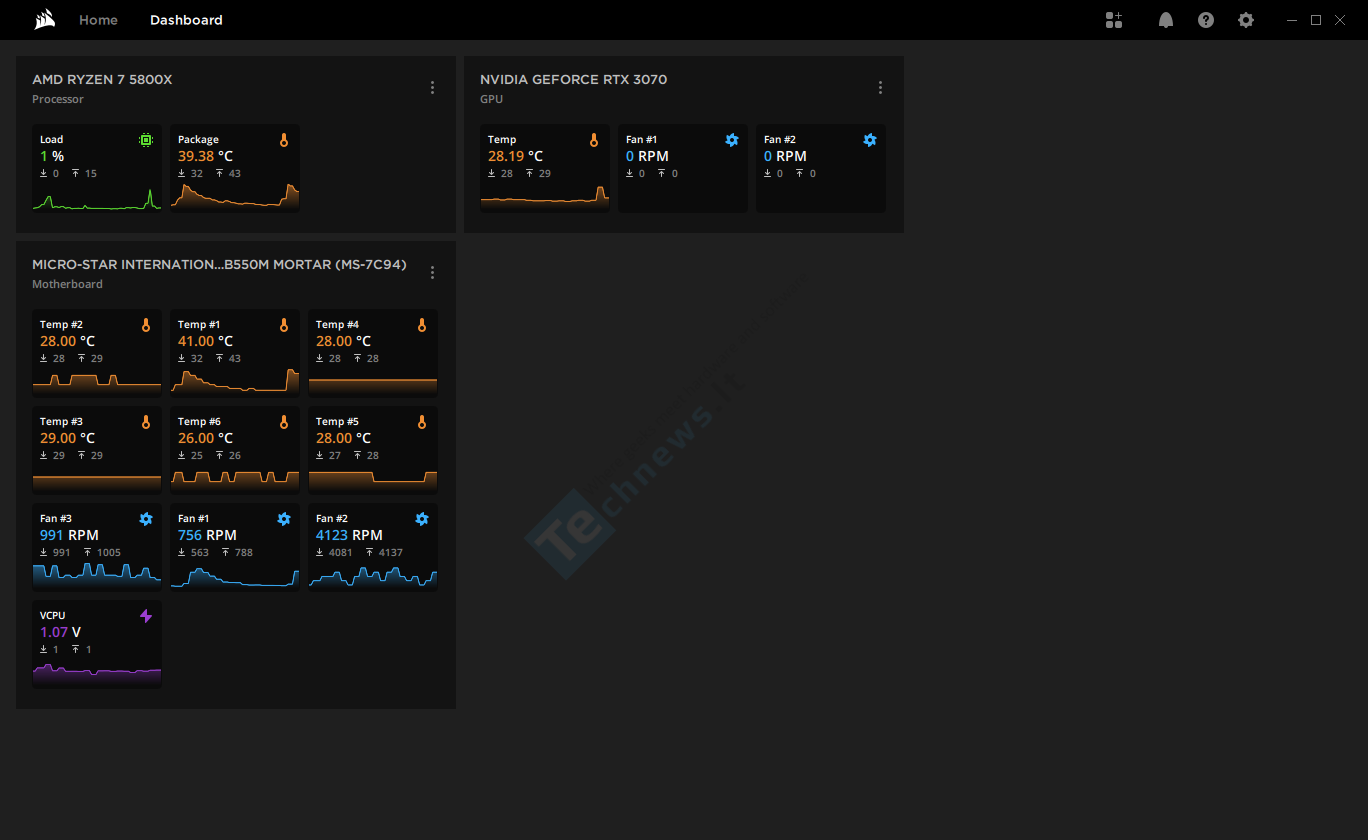Click the lightning bolt icon on VCPU

point(146,616)
